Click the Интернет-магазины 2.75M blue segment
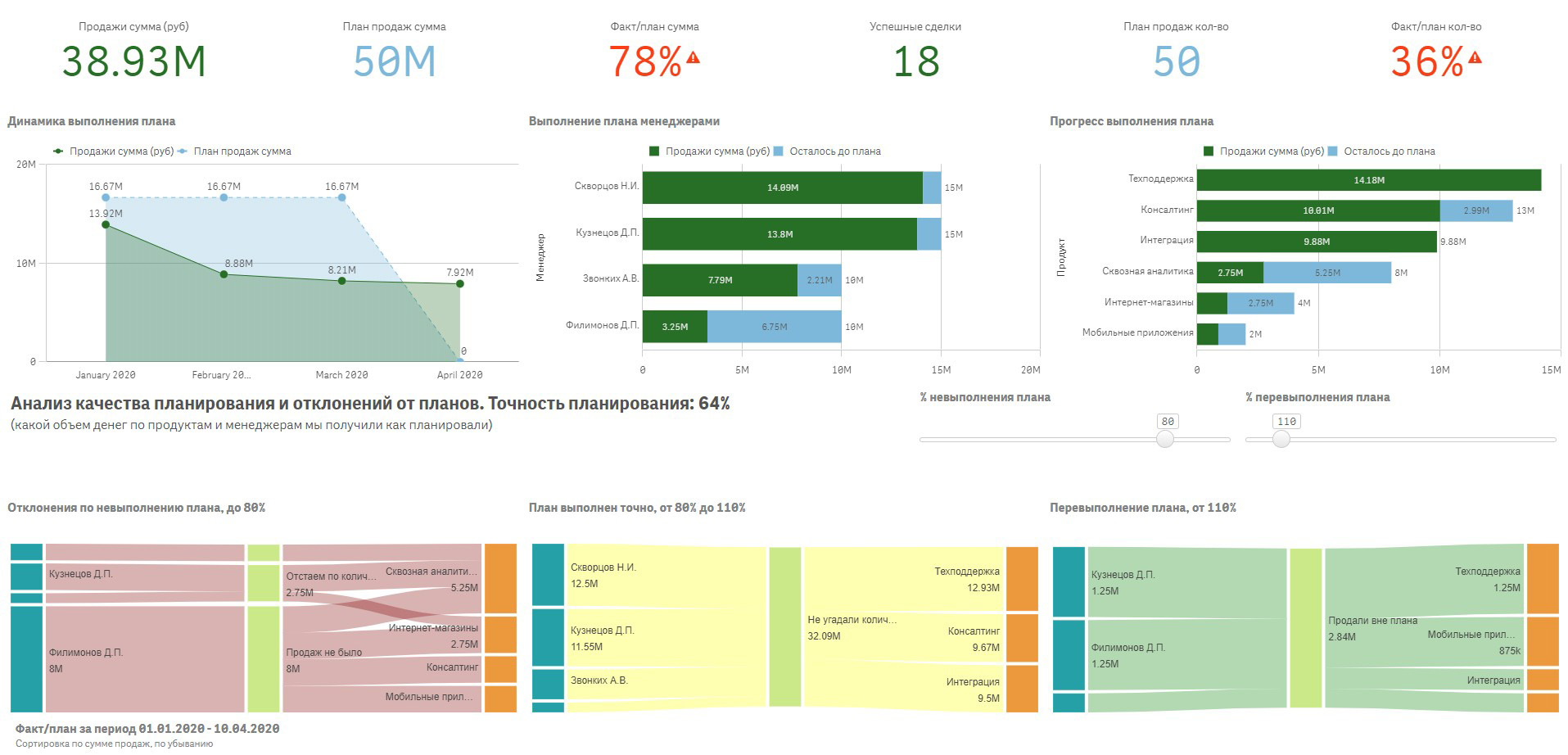The height and width of the screenshot is (755, 1568). 1261,303
